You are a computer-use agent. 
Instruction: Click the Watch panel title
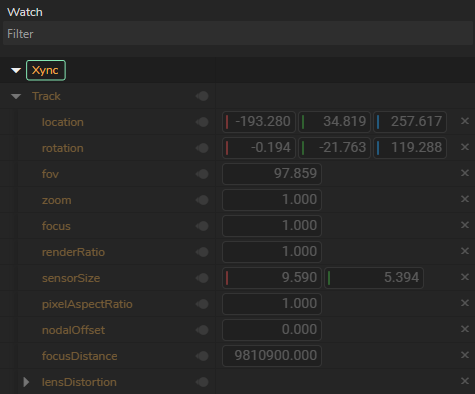click(x=25, y=12)
